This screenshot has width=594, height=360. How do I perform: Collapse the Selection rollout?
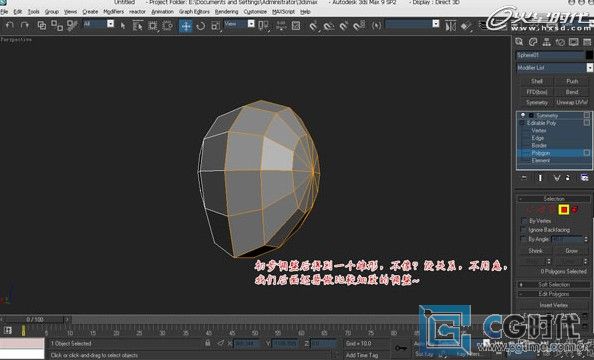pos(554,199)
